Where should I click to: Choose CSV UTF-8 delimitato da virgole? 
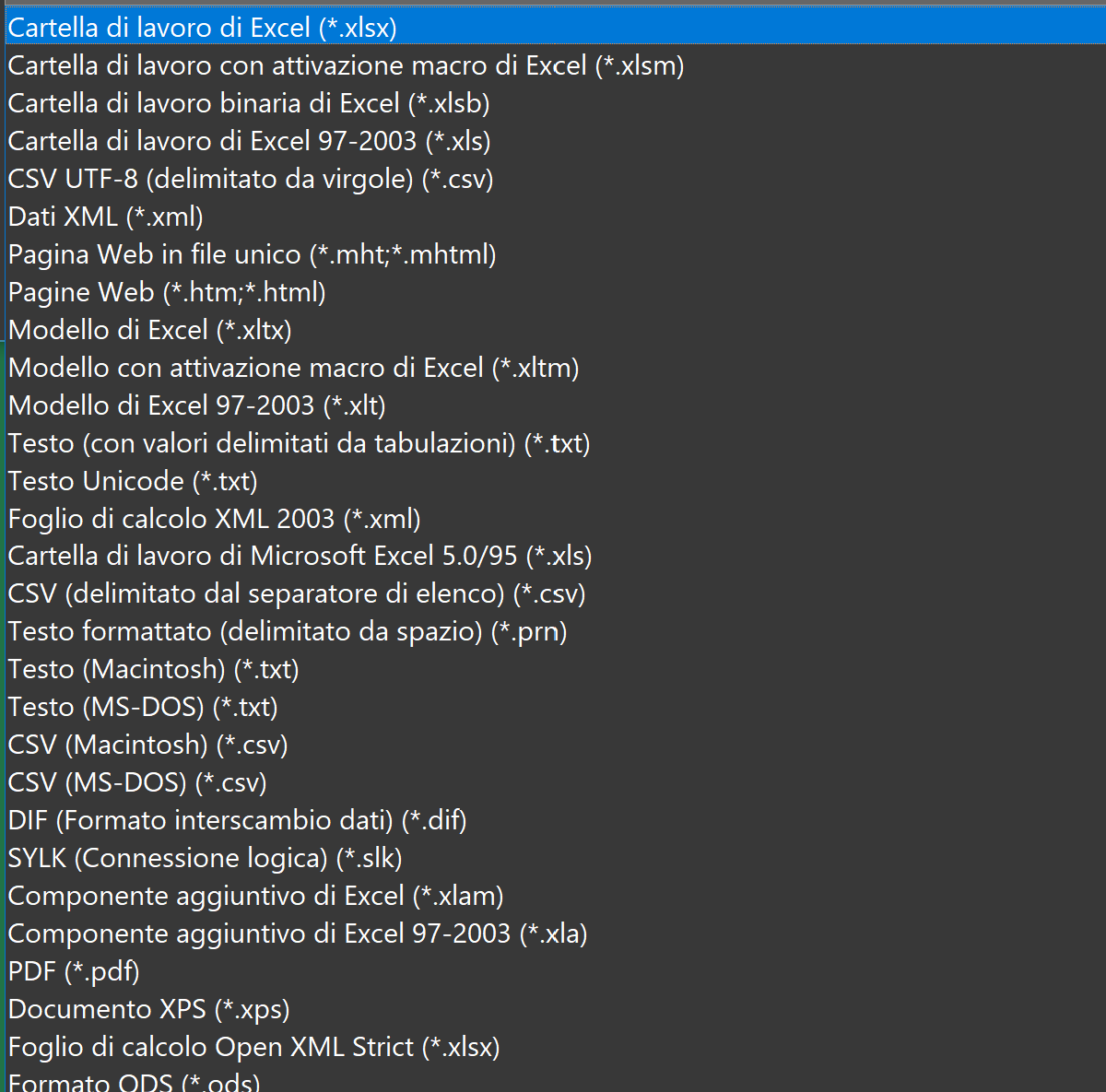tap(555, 179)
